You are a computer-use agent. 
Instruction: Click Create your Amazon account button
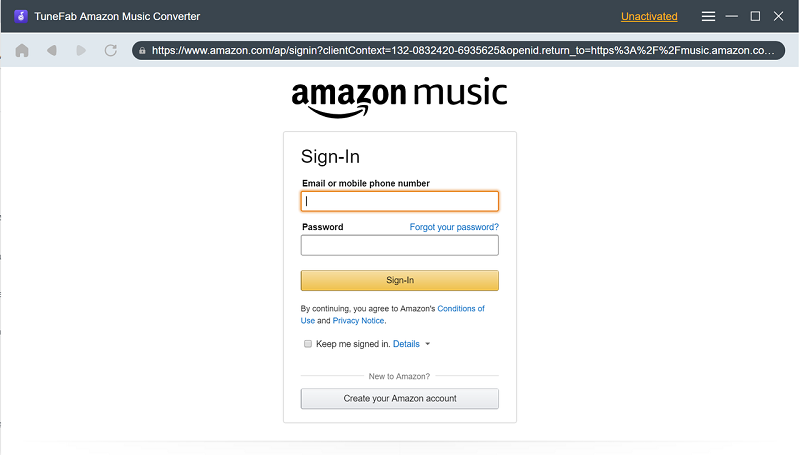[x=400, y=398]
